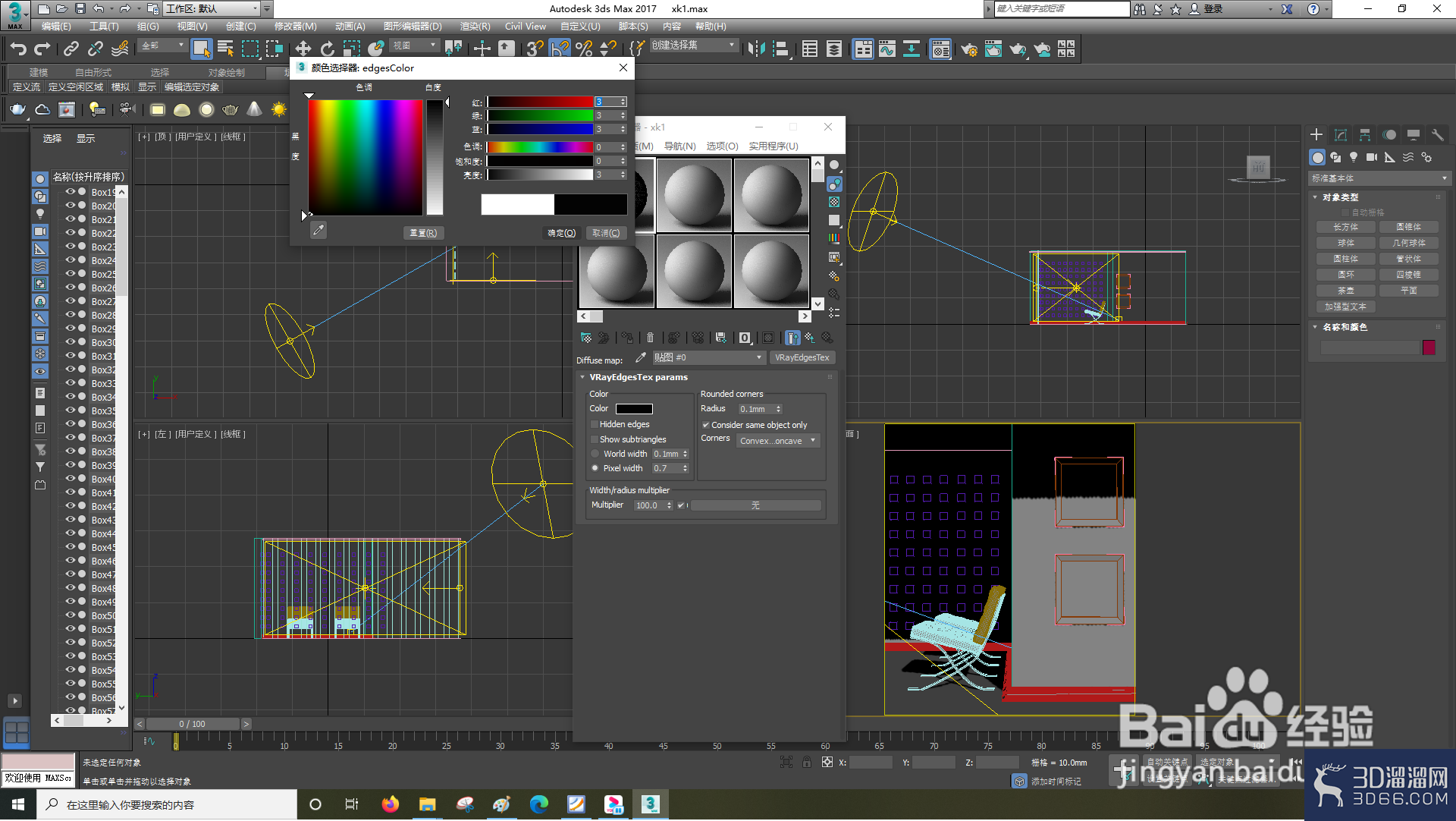Image resolution: width=1456 pixels, height=821 pixels.
Task: Click the object color swatch in 名称和颜色
Action: [1429, 348]
